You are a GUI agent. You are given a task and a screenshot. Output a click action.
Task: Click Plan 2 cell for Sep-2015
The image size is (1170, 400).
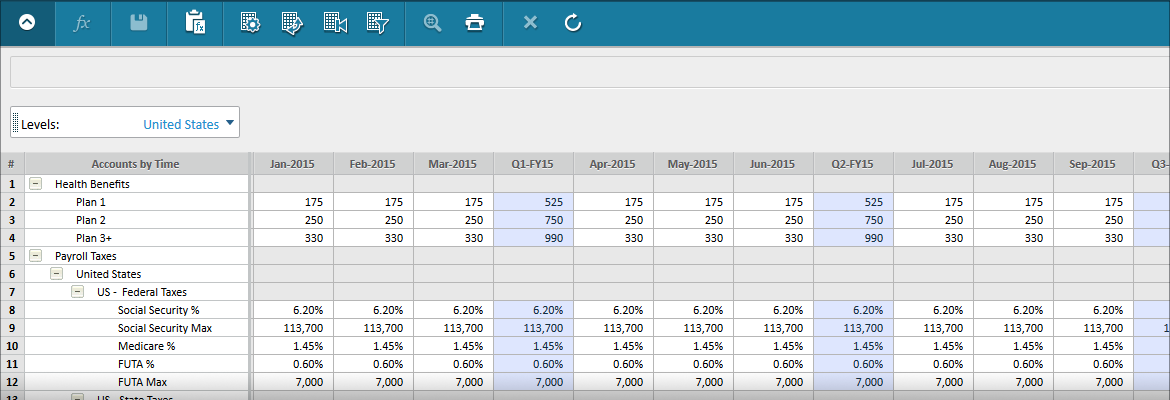tap(1093, 220)
